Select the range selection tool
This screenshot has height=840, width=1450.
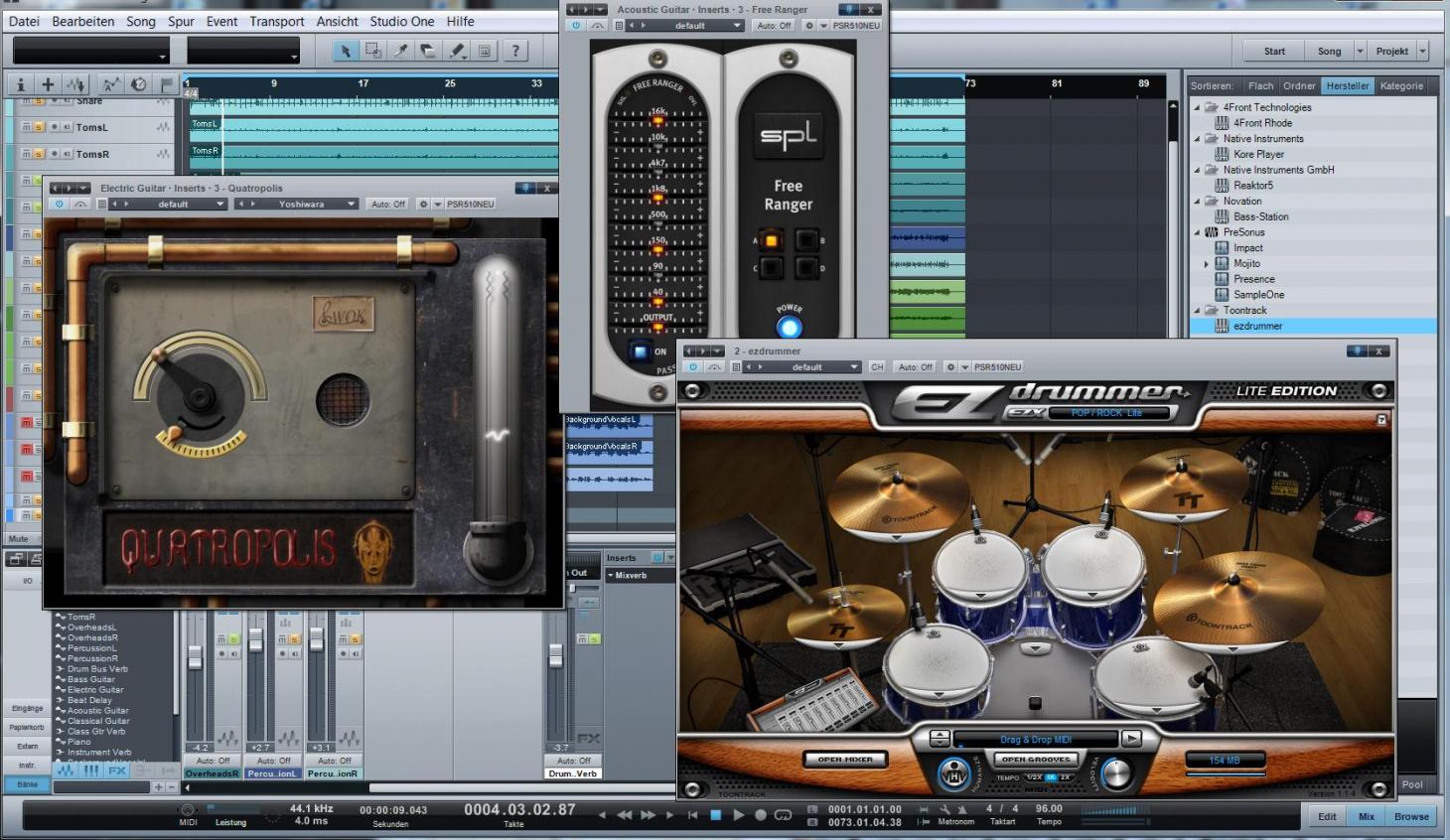click(372, 51)
